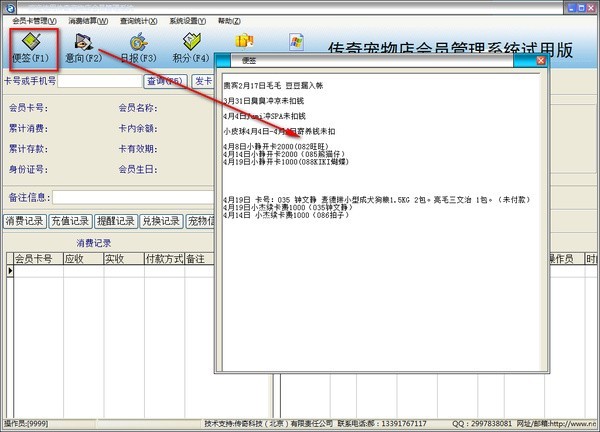
Task: Click the 会员卡号 field label
Action: click(29, 108)
